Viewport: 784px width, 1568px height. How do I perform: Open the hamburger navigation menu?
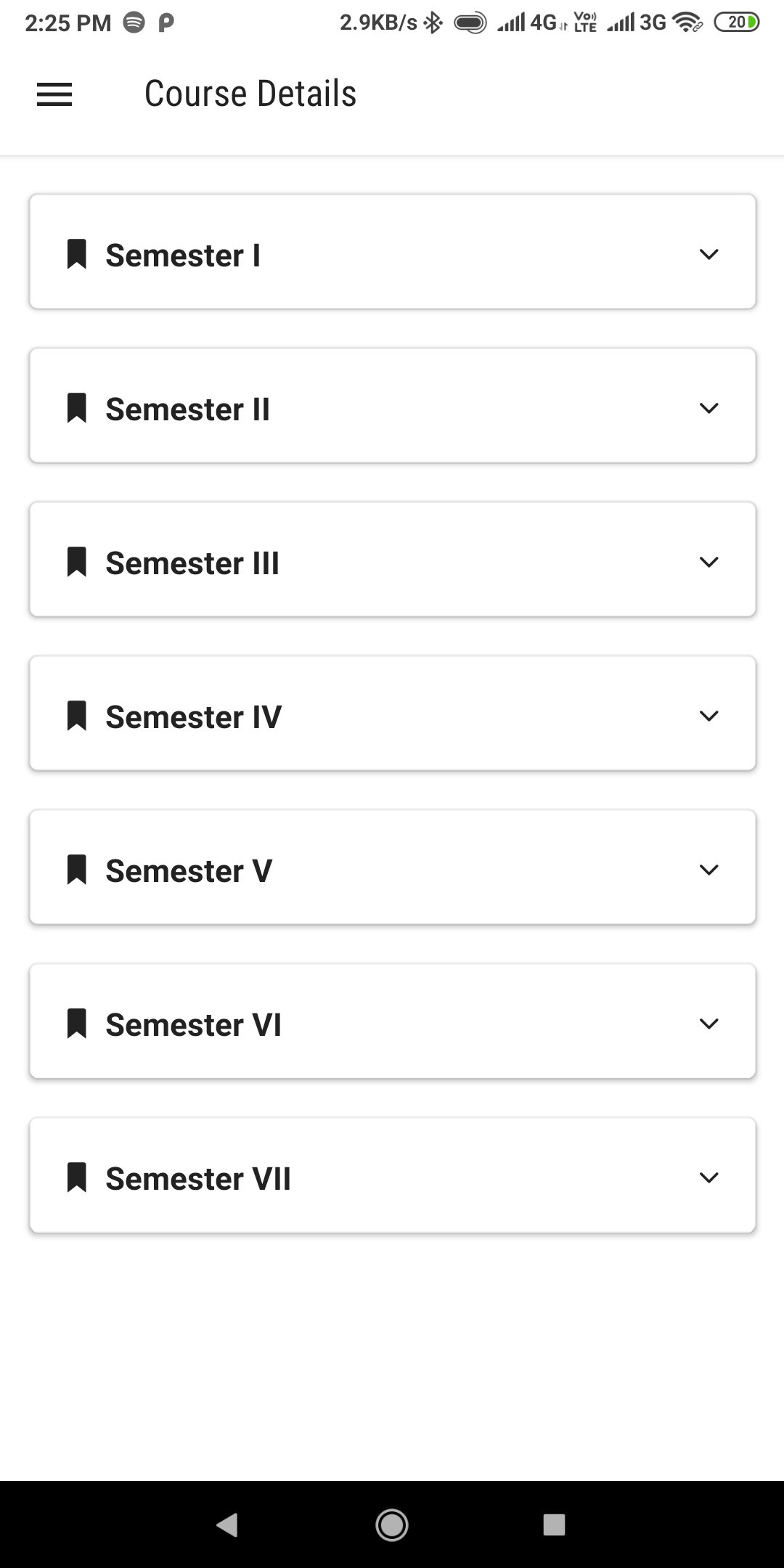[x=54, y=94]
